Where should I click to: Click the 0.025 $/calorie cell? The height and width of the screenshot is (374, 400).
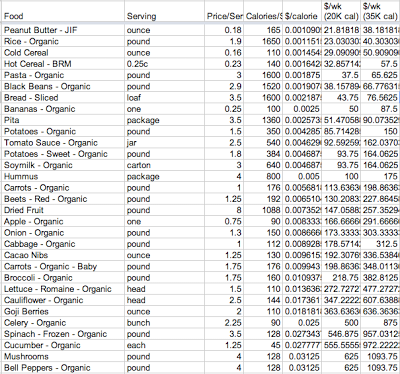[302, 323]
